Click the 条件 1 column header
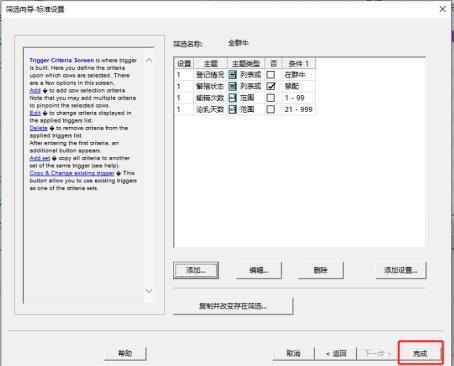Image resolution: width=454 pixels, height=366 pixels. point(299,63)
